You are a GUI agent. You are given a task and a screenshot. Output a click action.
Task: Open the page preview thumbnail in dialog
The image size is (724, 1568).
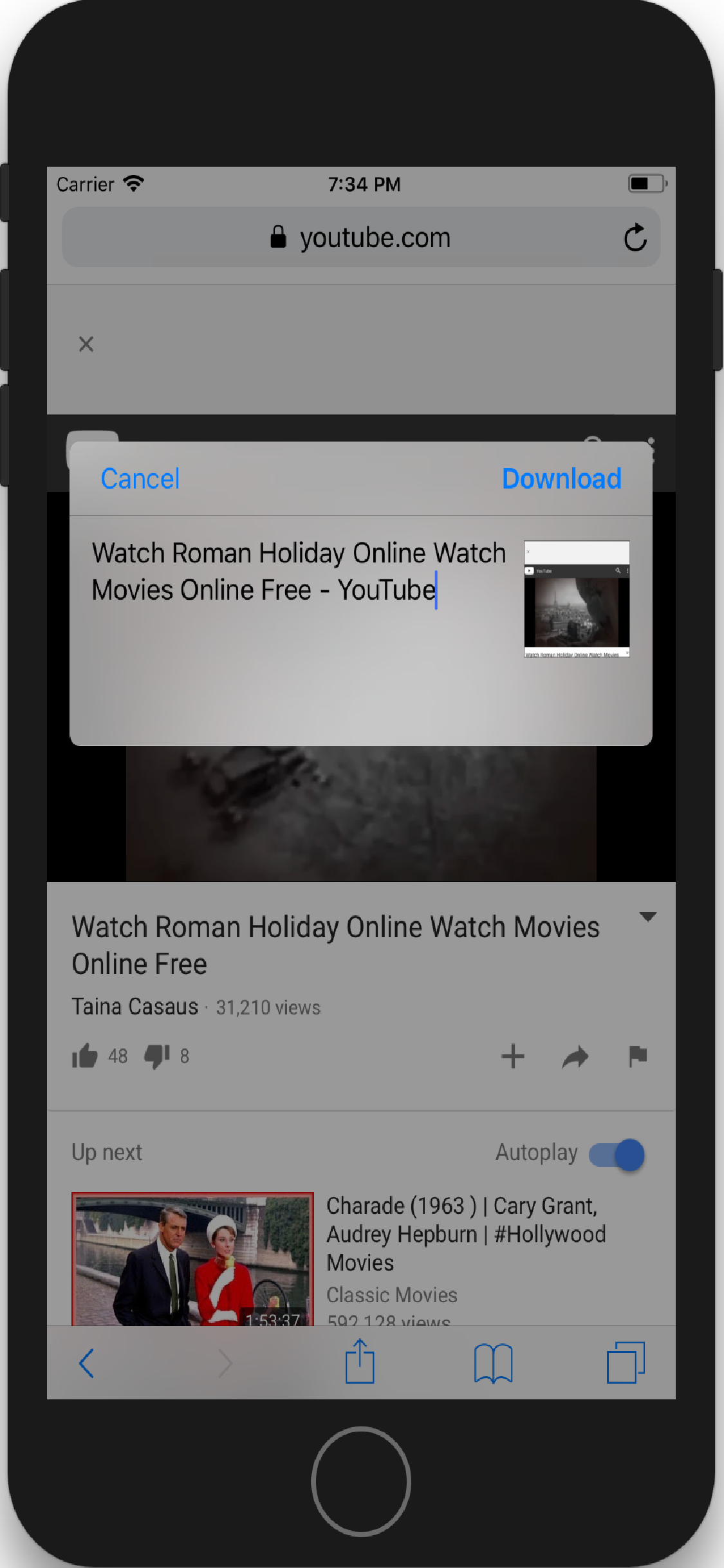click(577, 599)
